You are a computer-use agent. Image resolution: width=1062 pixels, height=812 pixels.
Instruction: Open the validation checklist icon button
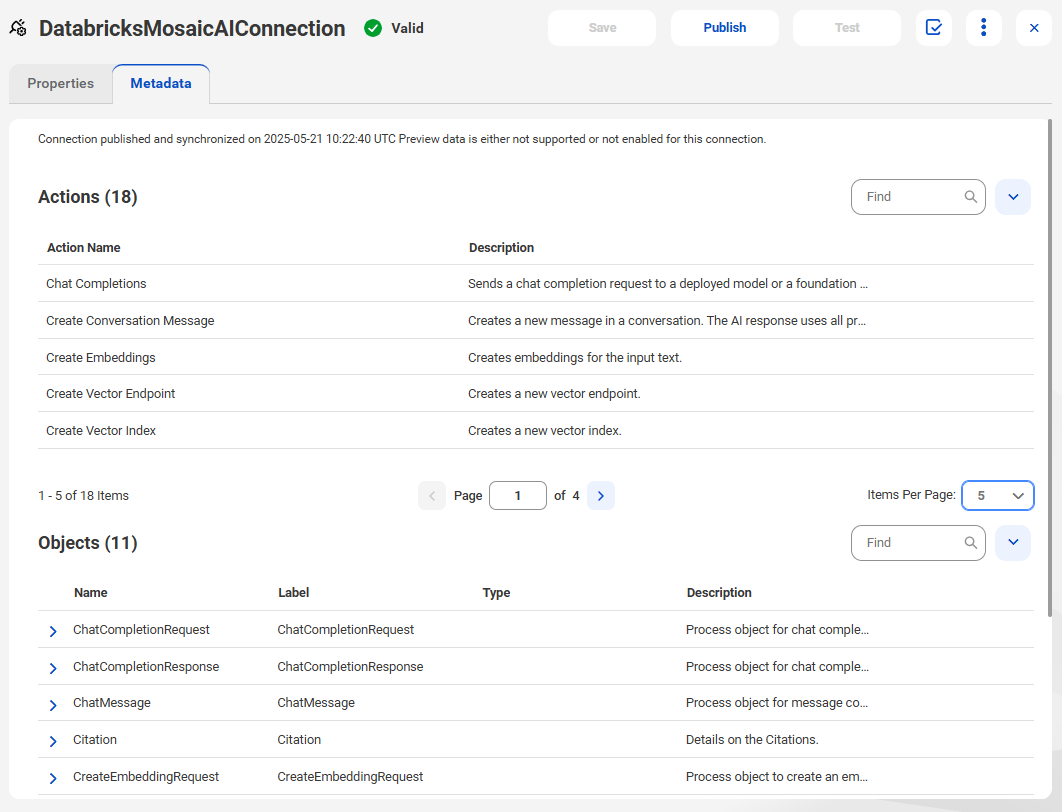[x=933, y=28]
